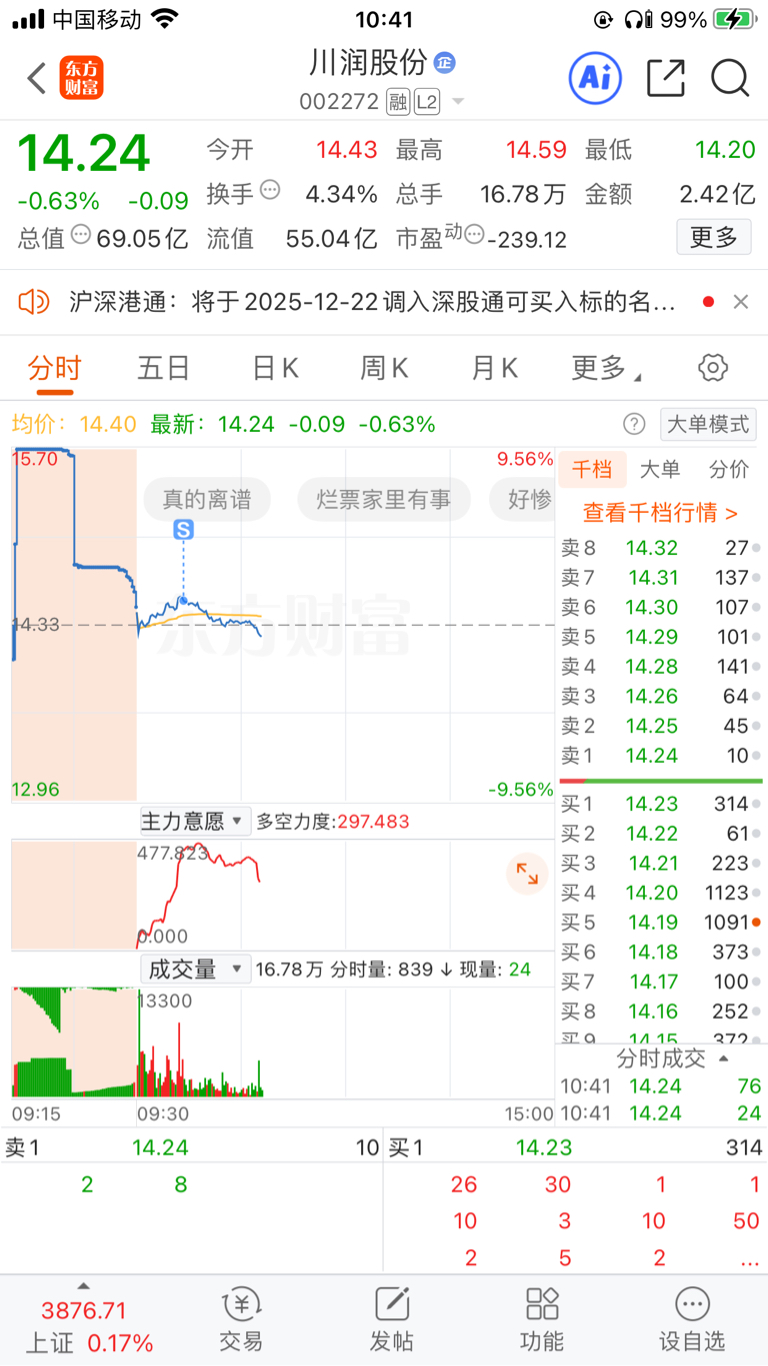Open the 东方财富 logo icon

pyautogui.click(x=82, y=78)
